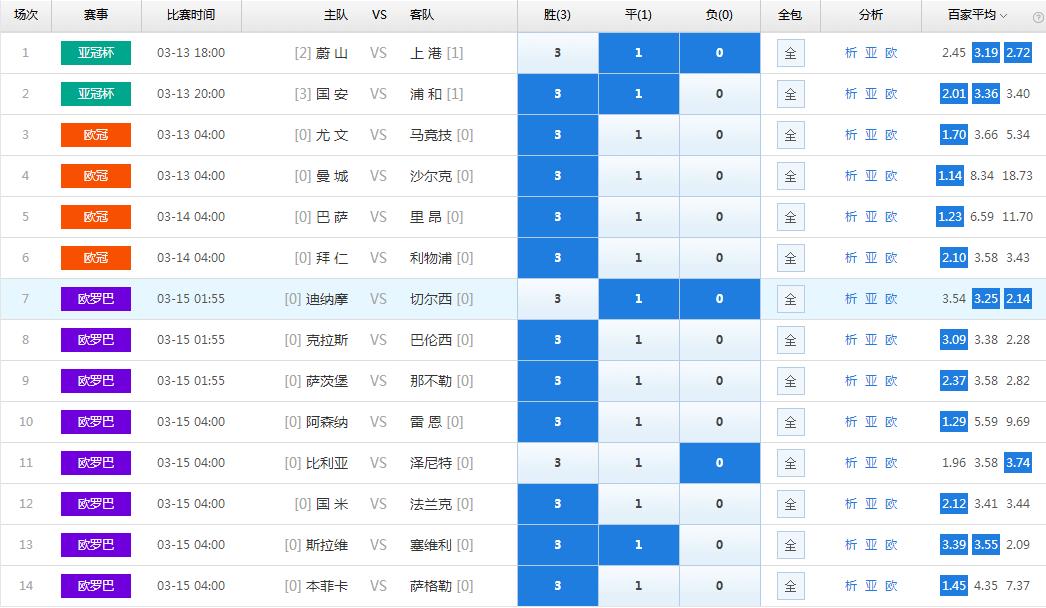The height and width of the screenshot is (608, 1046).
Task: Toggle draw (1) for 斯拉维 vs 塞维利
Action: pyautogui.click(x=638, y=545)
